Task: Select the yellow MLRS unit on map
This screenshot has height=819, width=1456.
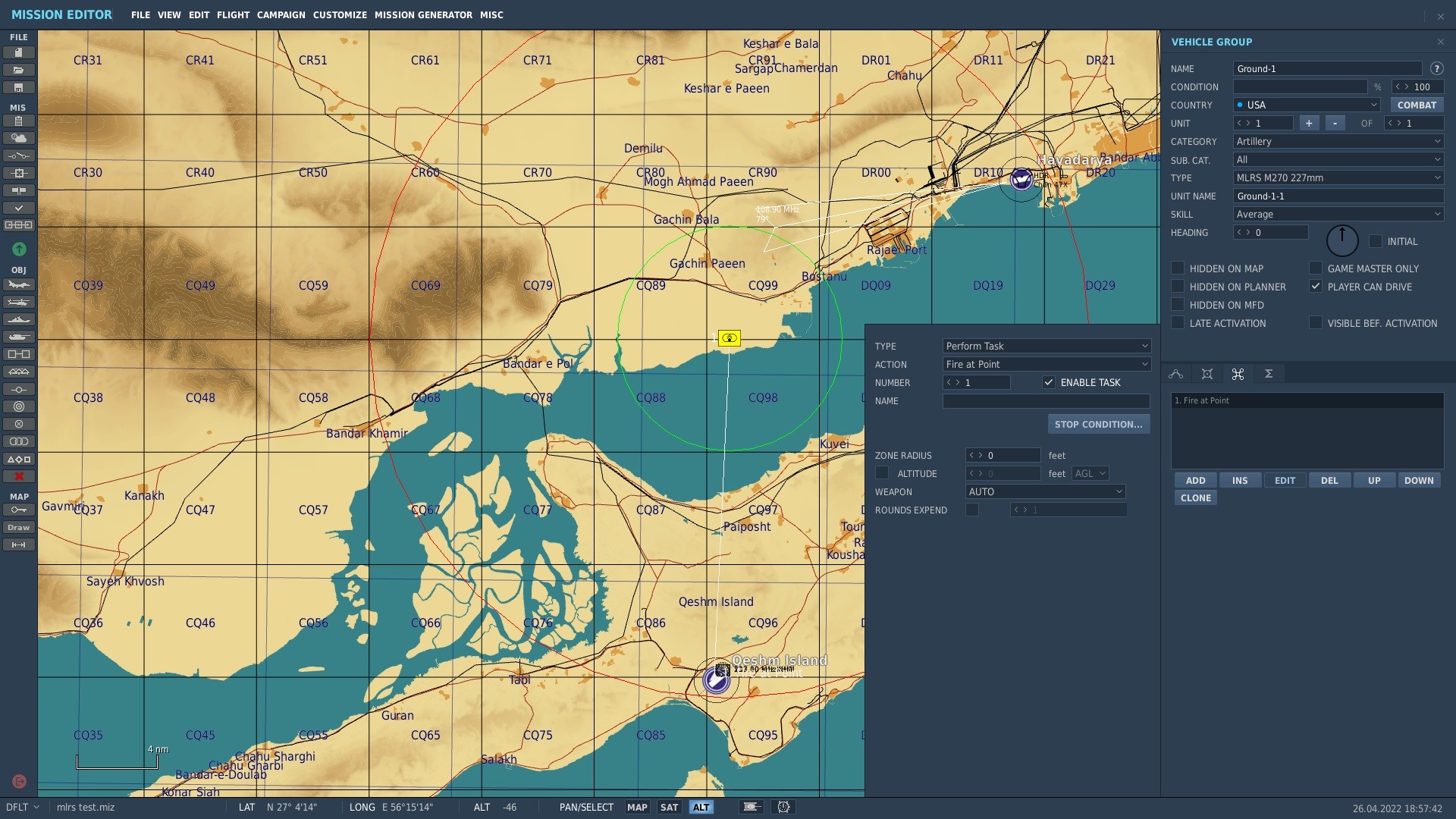Action: pyautogui.click(x=730, y=337)
